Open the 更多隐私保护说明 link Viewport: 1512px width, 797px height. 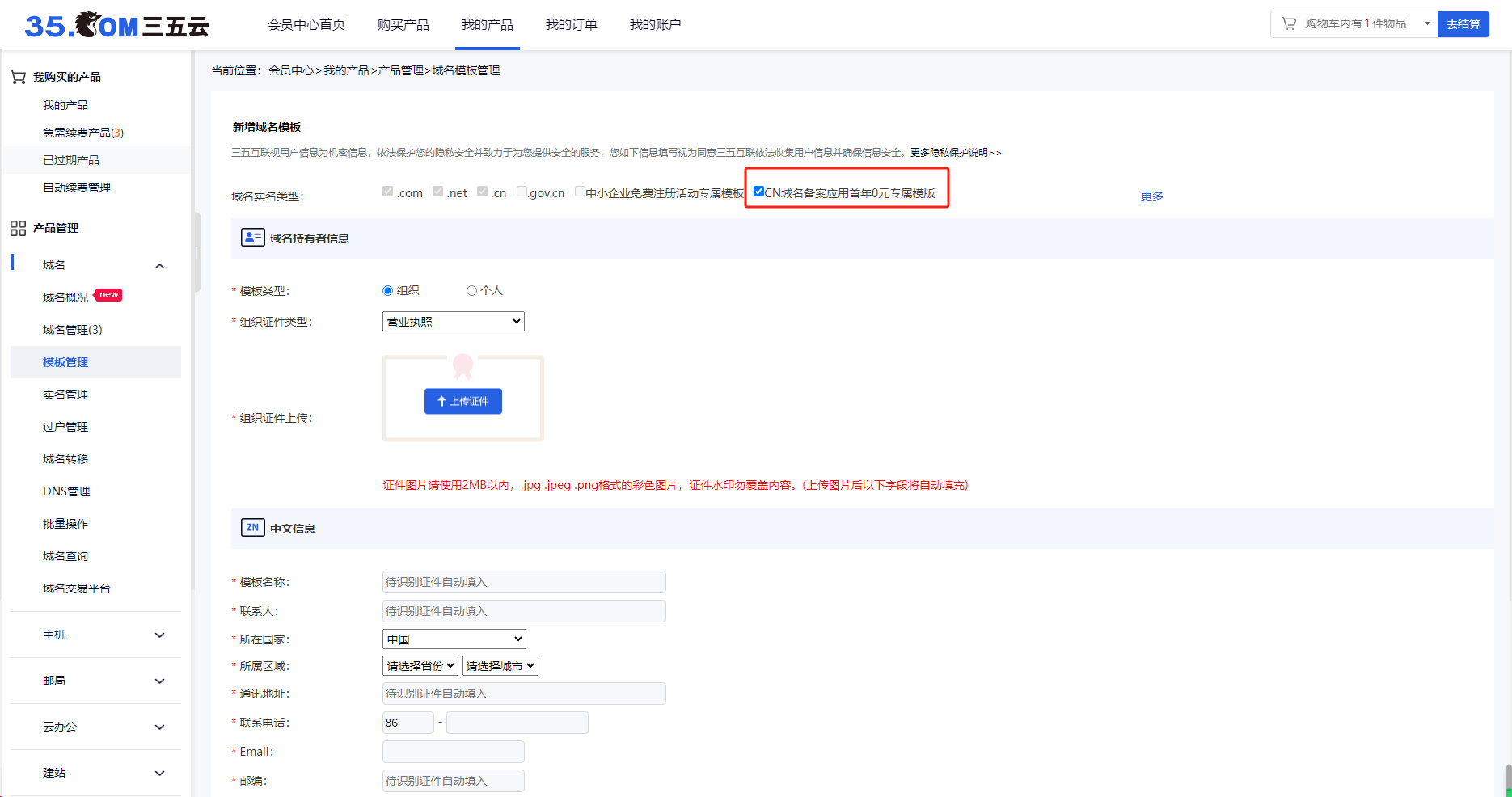[956, 152]
